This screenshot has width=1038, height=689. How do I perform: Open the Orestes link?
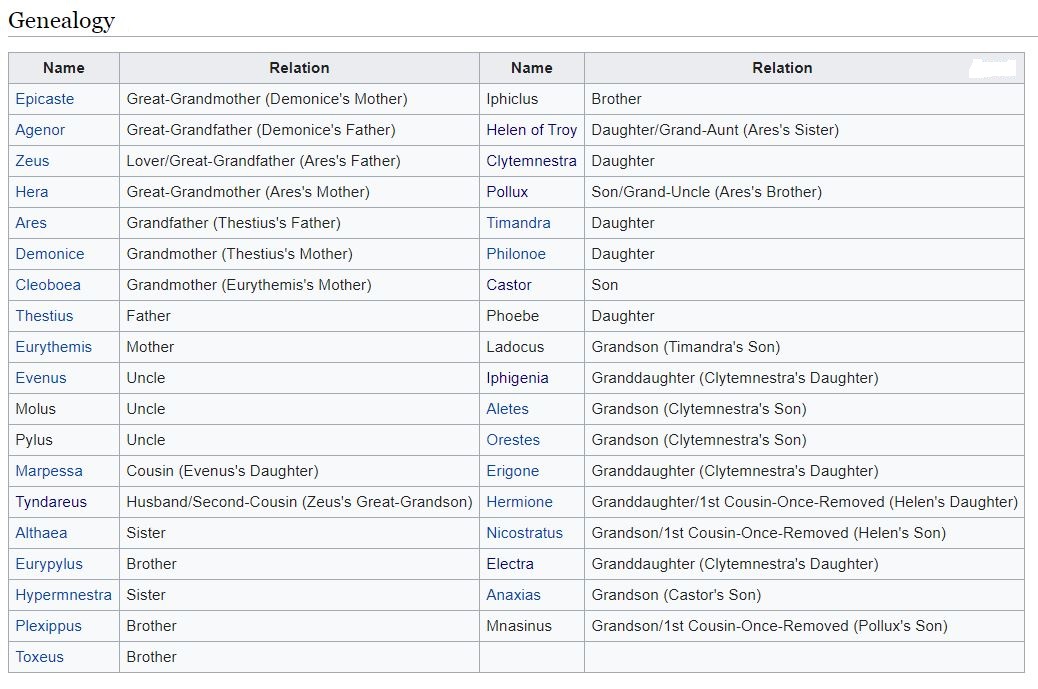[513, 440]
